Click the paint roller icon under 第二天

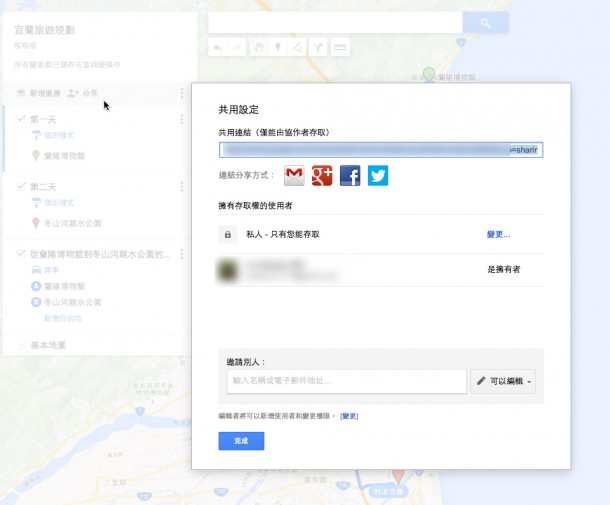point(36,203)
